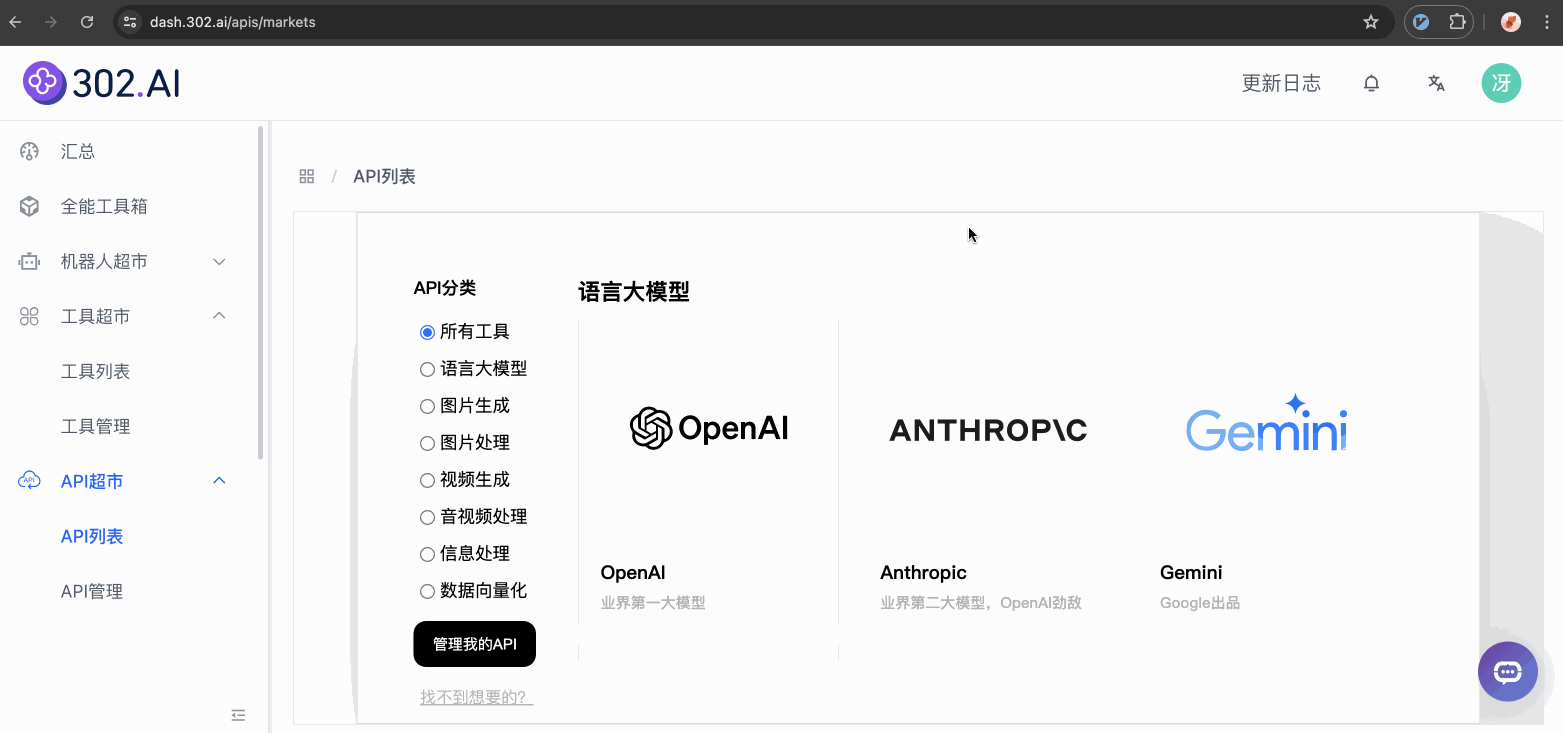Click the sidebar vertical scrollbar
This screenshot has height=733, width=1563.
(x=261, y=292)
